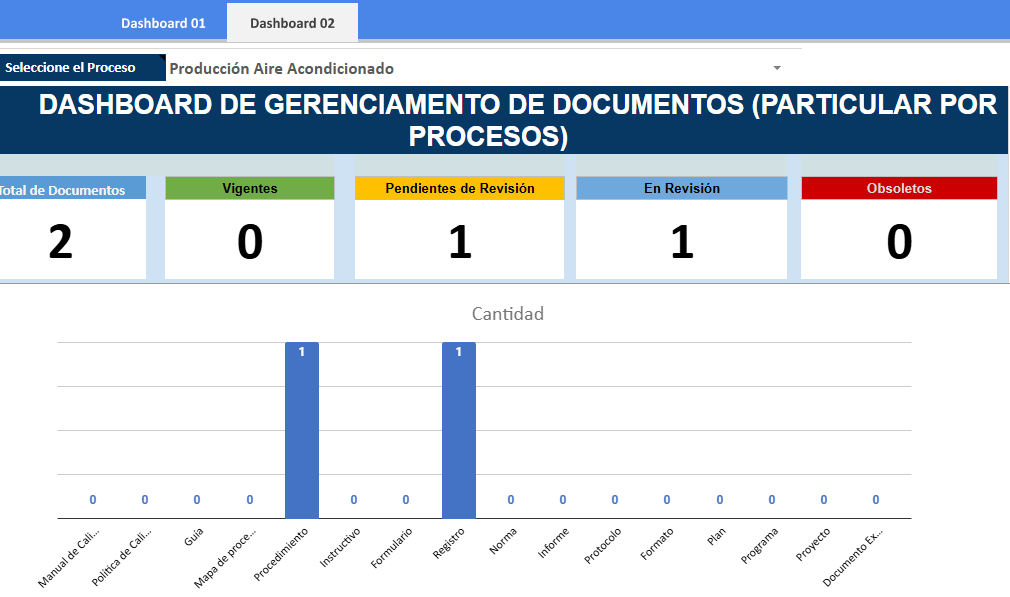This screenshot has height=597, width=1010.
Task: Click the Obsoletos count value 0
Action: (x=899, y=243)
